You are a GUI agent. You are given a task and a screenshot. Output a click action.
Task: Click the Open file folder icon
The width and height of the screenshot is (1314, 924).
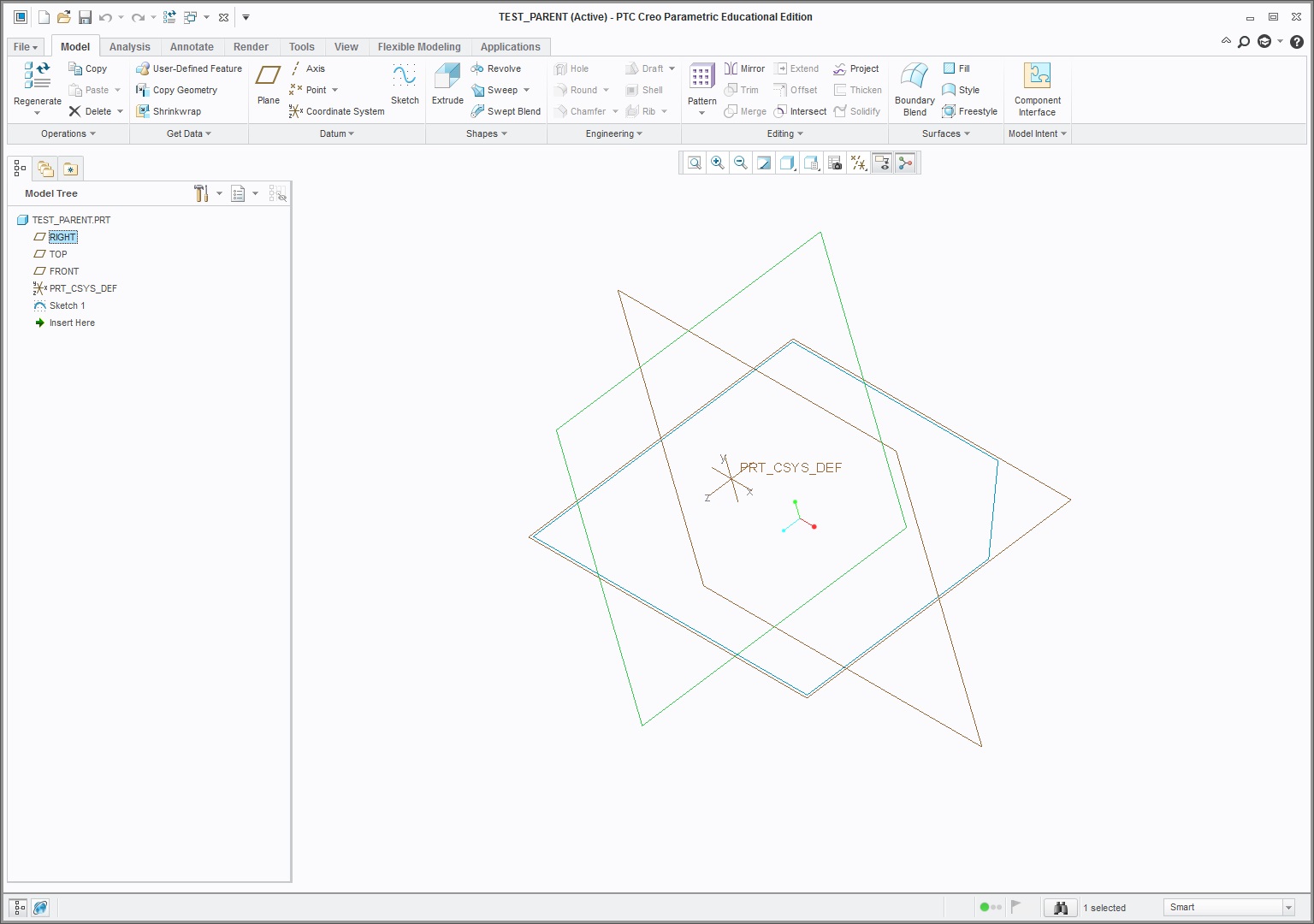point(64,17)
